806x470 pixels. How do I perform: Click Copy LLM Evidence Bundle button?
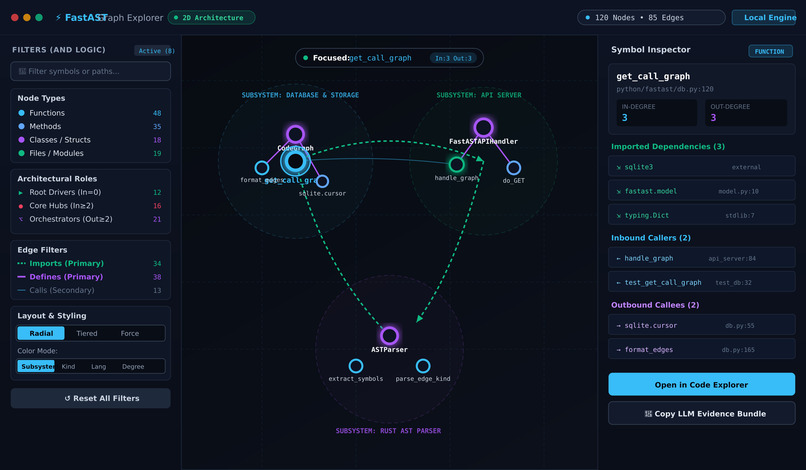(x=701, y=413)
